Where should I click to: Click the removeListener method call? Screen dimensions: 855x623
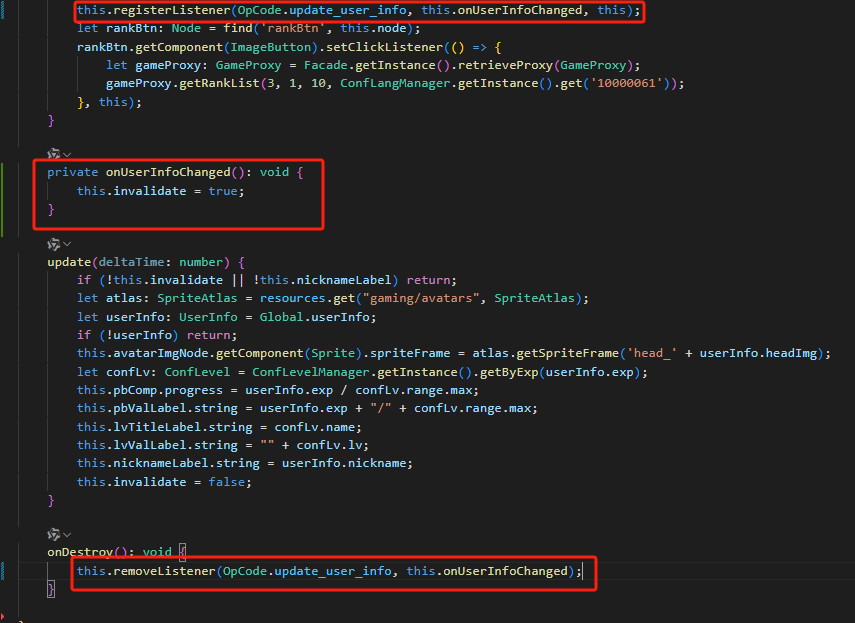click(x=165, y=571)
